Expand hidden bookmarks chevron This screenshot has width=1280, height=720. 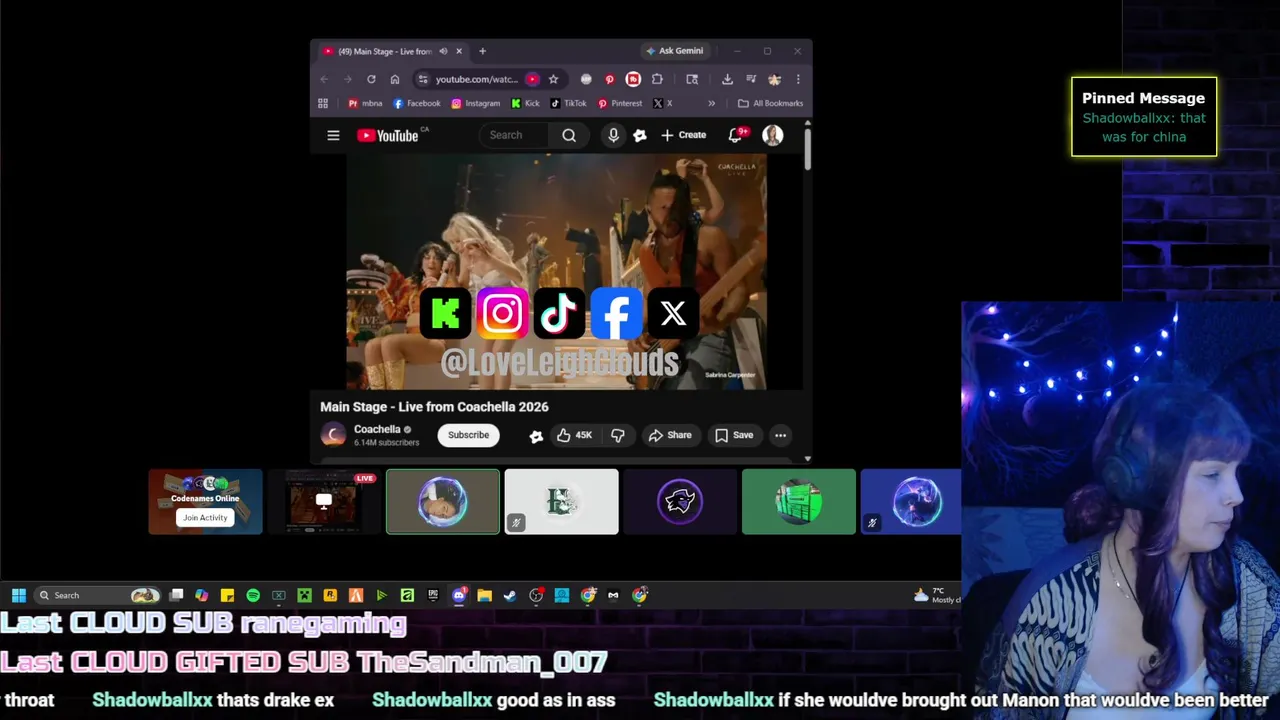[711, 103]
